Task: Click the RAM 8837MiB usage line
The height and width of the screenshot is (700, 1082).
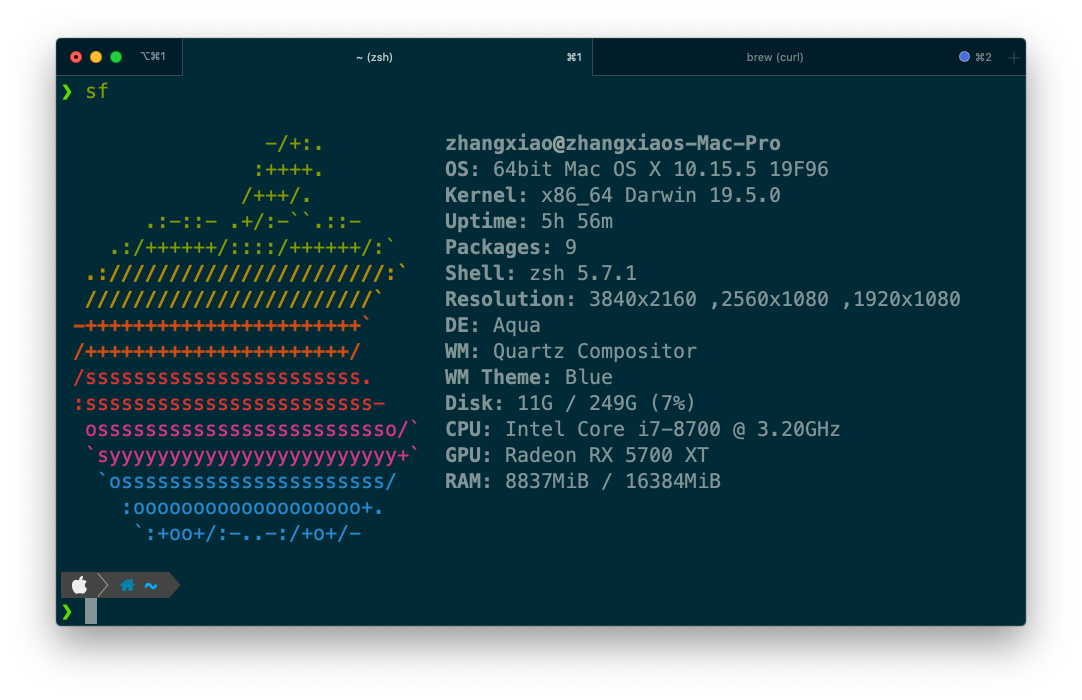Action: pyautogui.click(x=582, y=481)
